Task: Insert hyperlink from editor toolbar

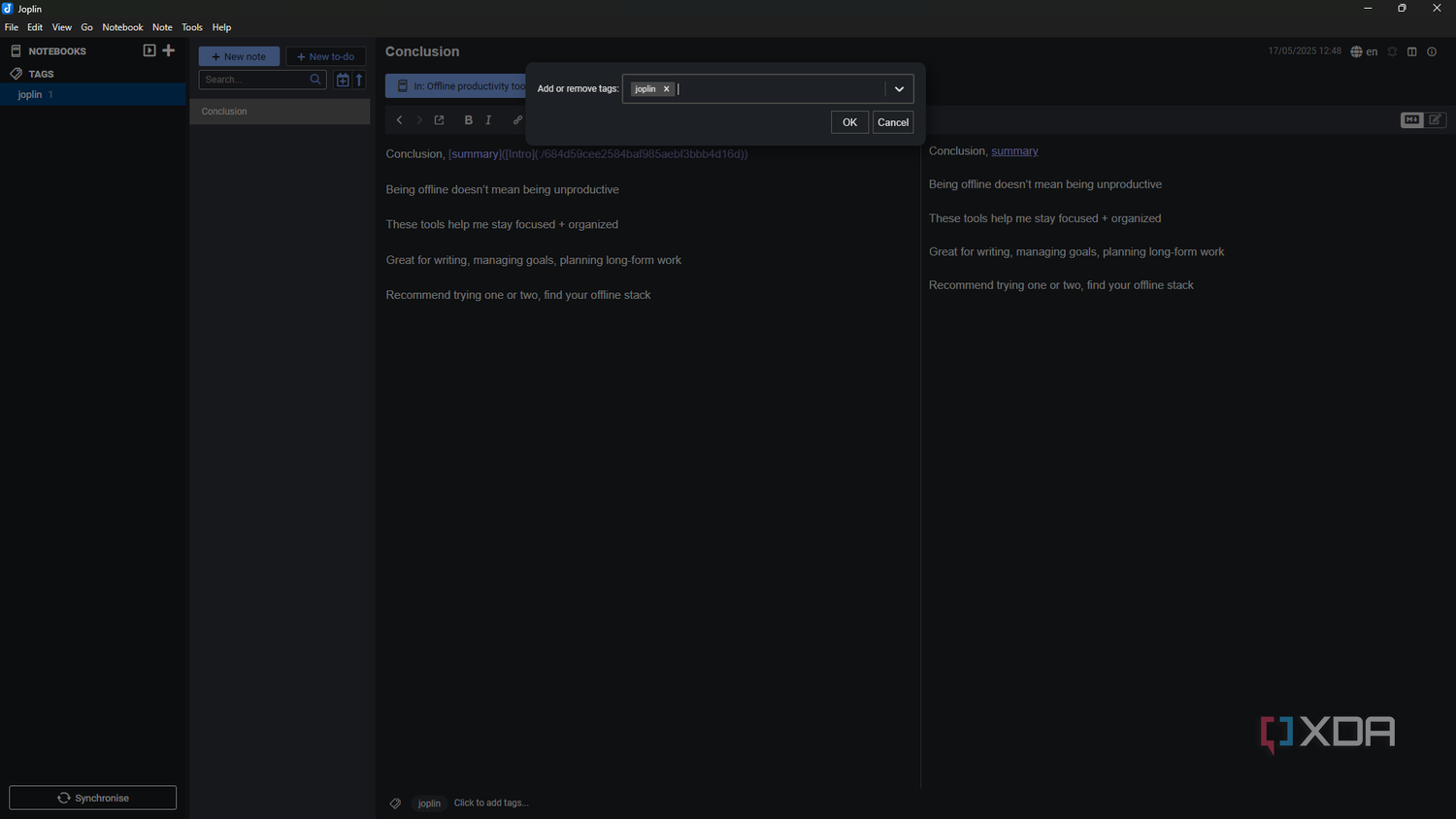Action: tap(517, 120)
